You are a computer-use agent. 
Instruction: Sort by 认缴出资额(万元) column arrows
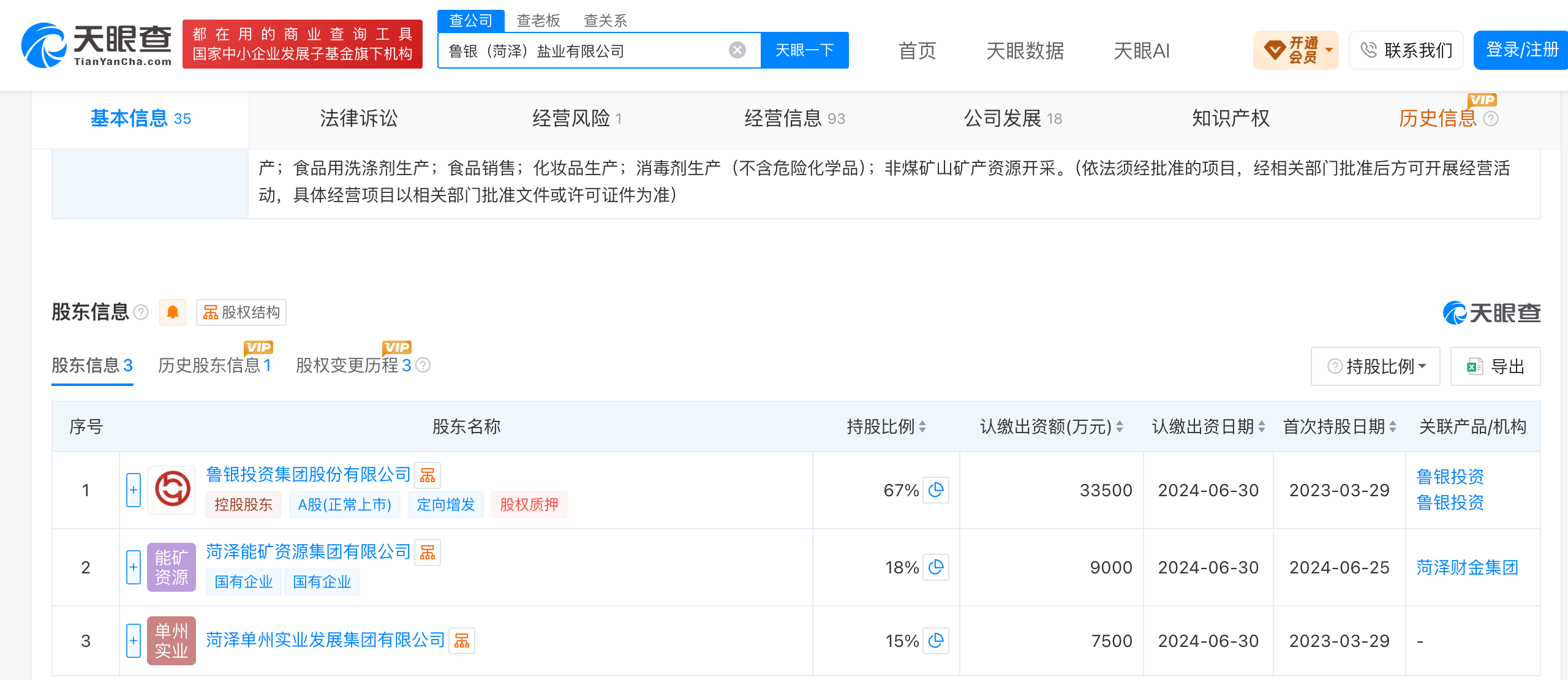(x=1120, y=427)
